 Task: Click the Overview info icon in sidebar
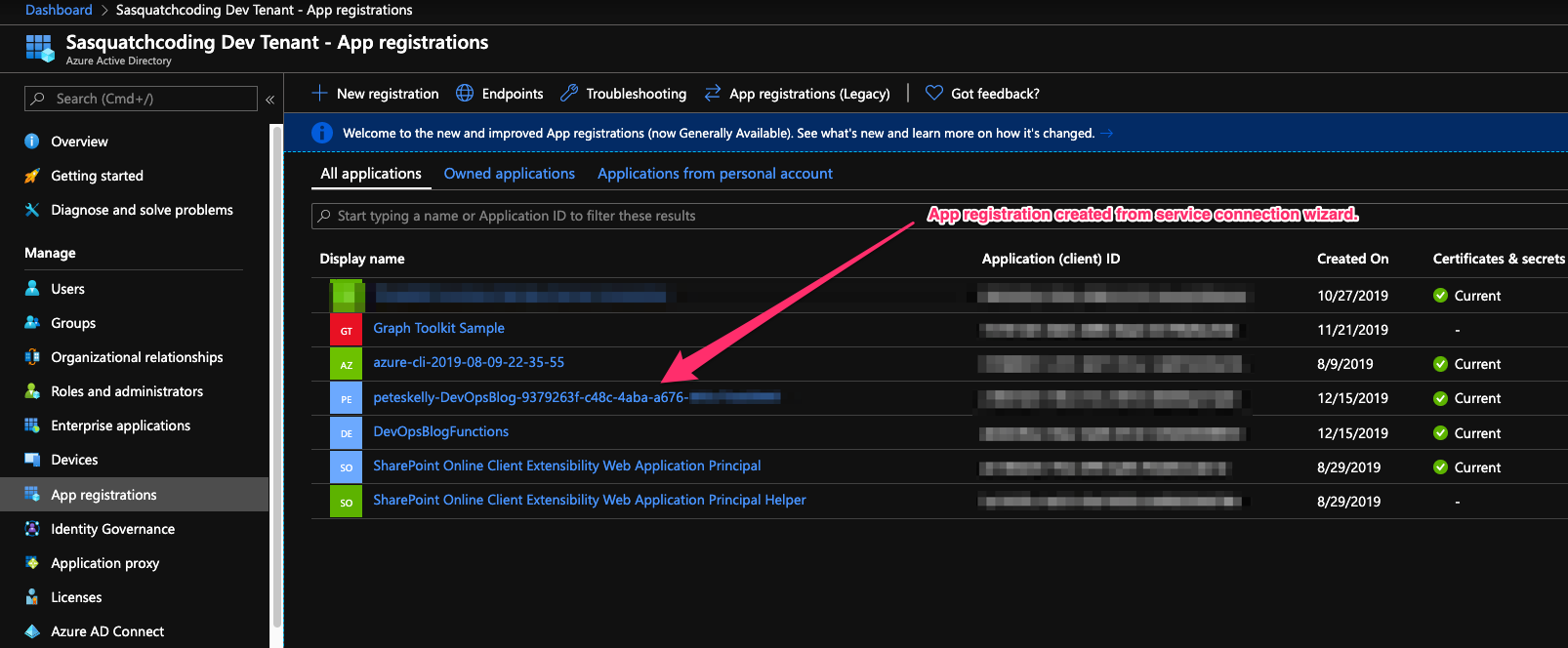32,142
